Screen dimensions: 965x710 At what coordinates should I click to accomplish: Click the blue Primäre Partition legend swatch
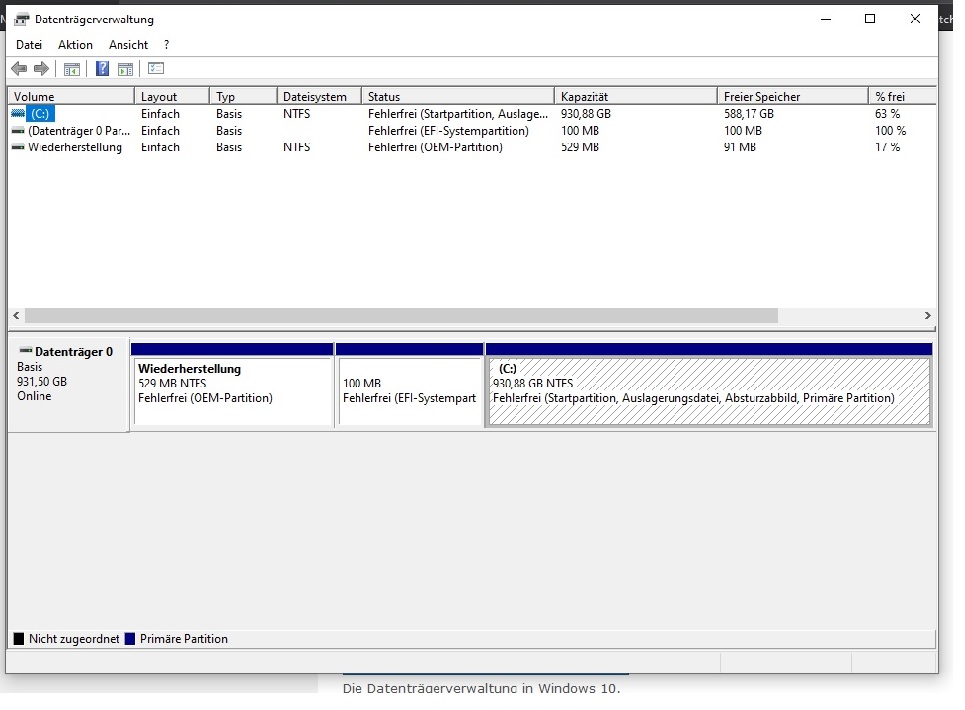click(130, 639)
